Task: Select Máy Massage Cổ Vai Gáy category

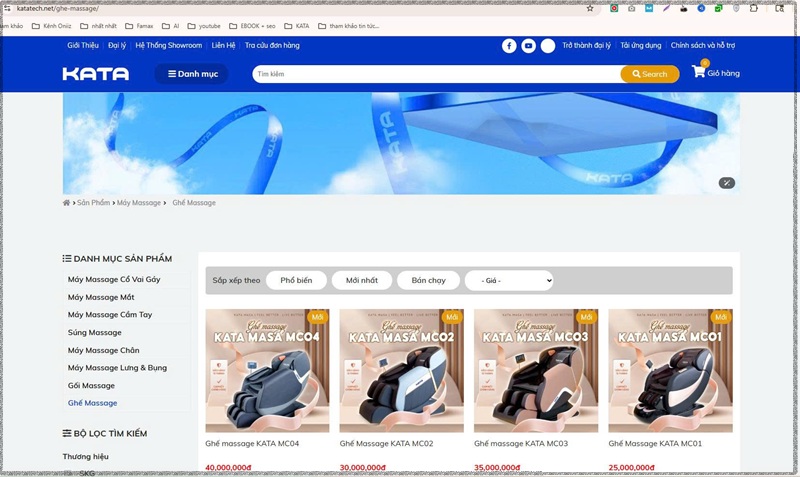Action: [x=114, y=280]
